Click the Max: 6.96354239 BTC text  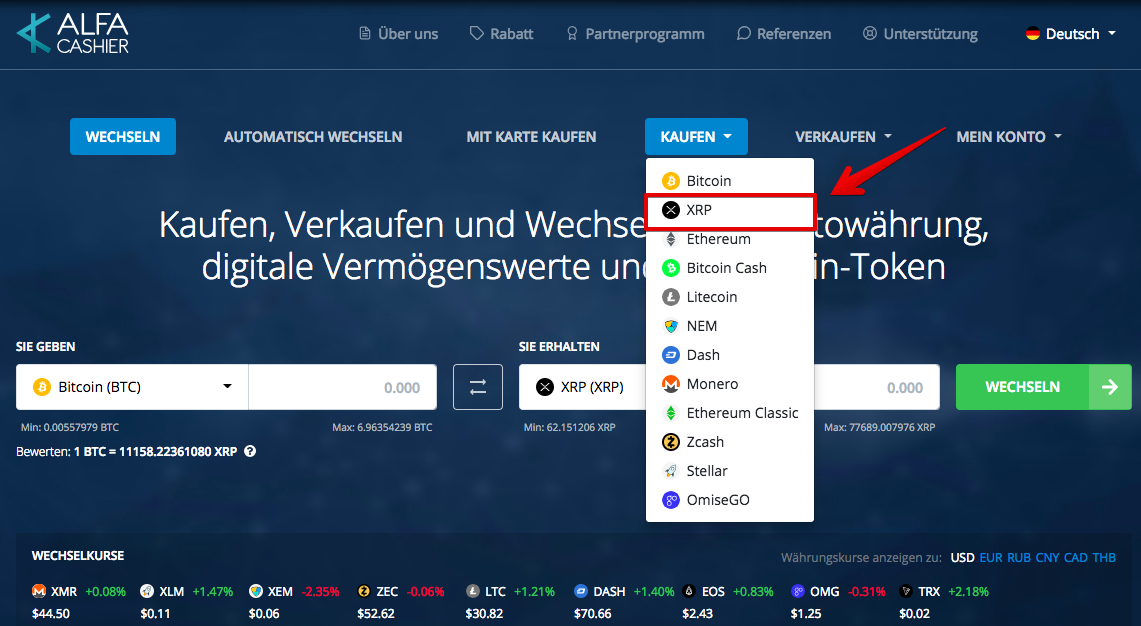(x=382, y=427)
